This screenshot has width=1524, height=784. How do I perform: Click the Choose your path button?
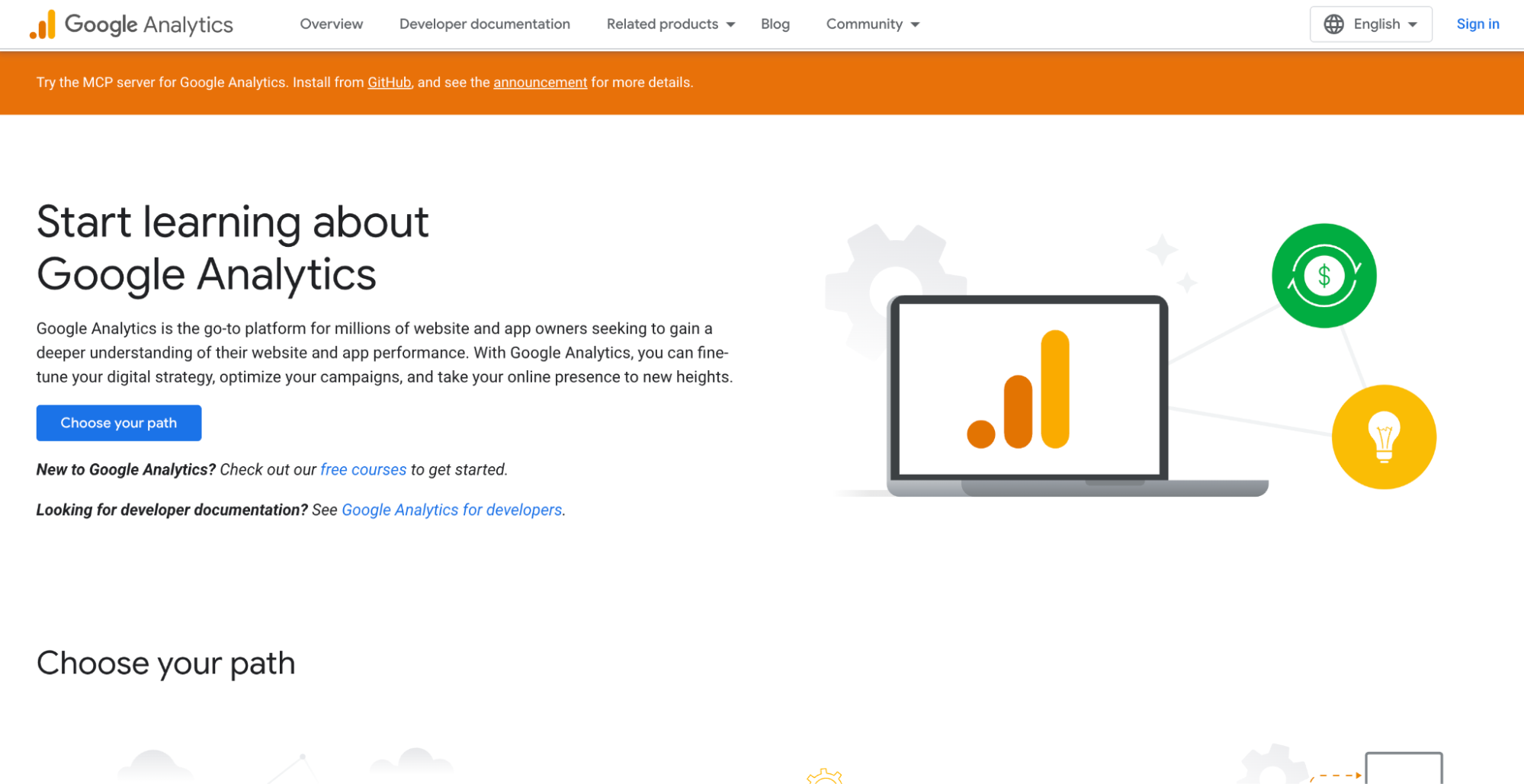119,423
